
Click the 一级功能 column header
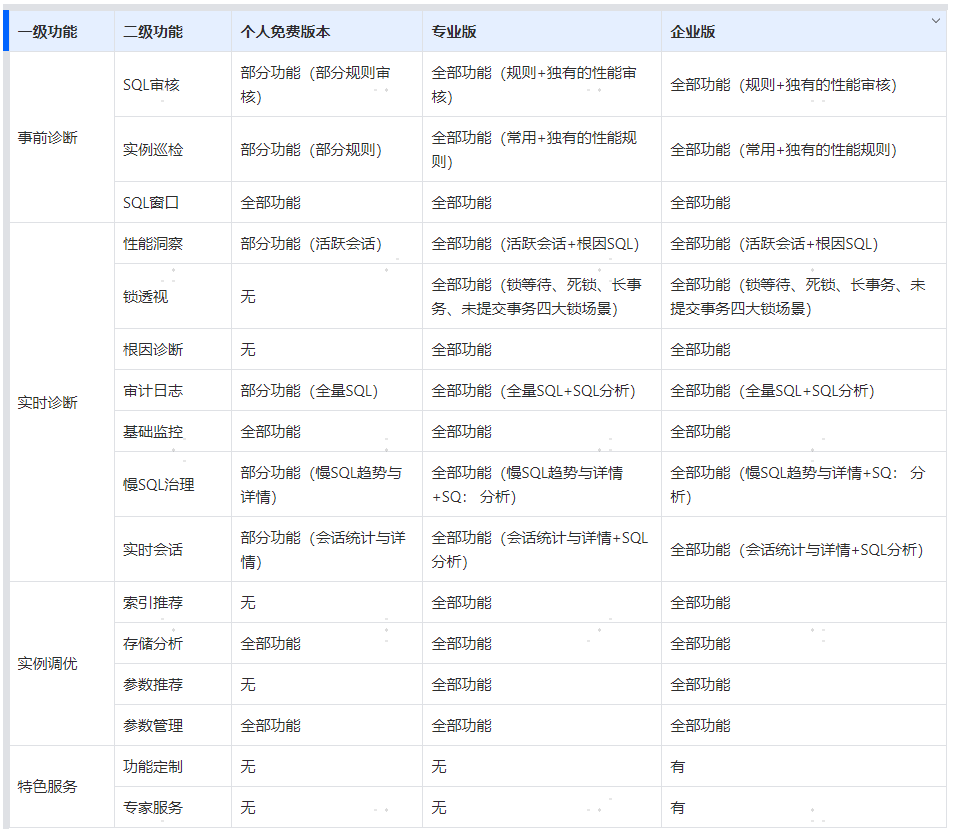[62, 32]
